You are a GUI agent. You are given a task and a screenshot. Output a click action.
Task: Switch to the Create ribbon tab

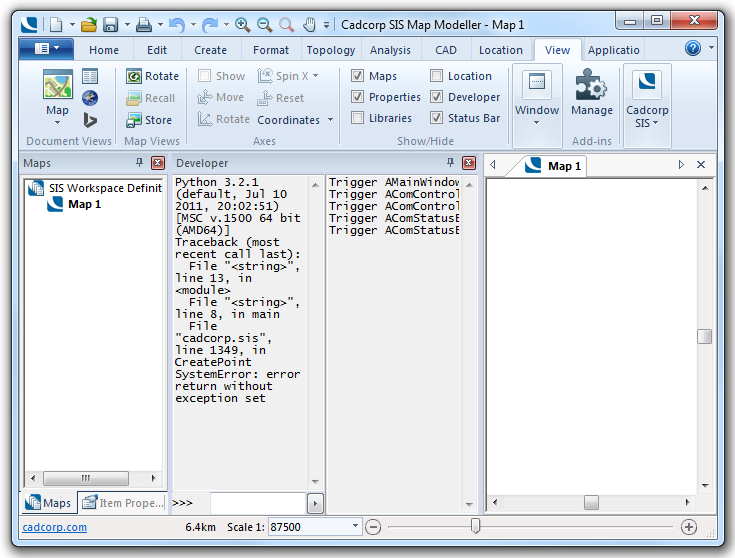click(210, 50)
